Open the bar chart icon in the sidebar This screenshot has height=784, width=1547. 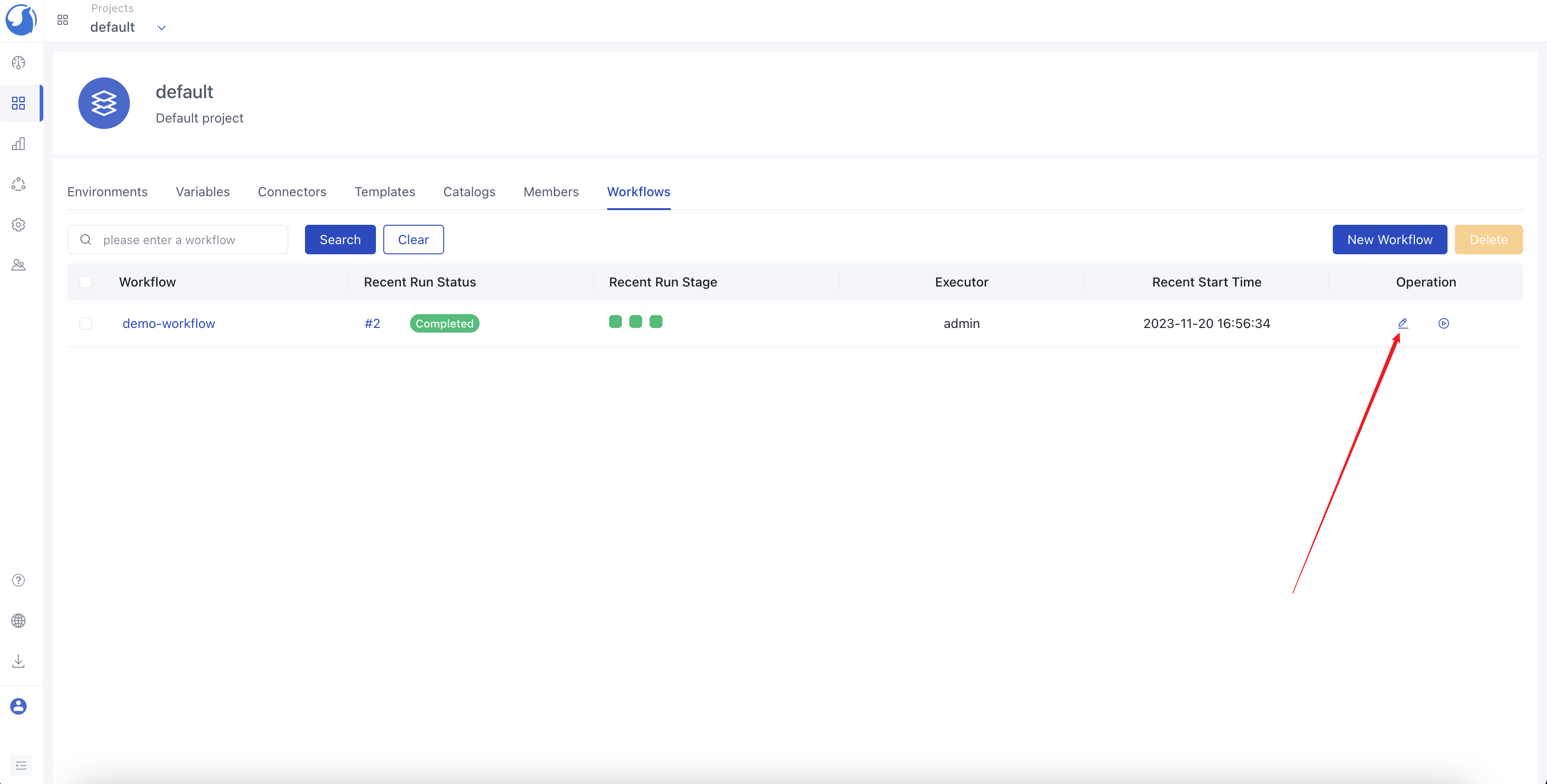[x=18, y=143]
